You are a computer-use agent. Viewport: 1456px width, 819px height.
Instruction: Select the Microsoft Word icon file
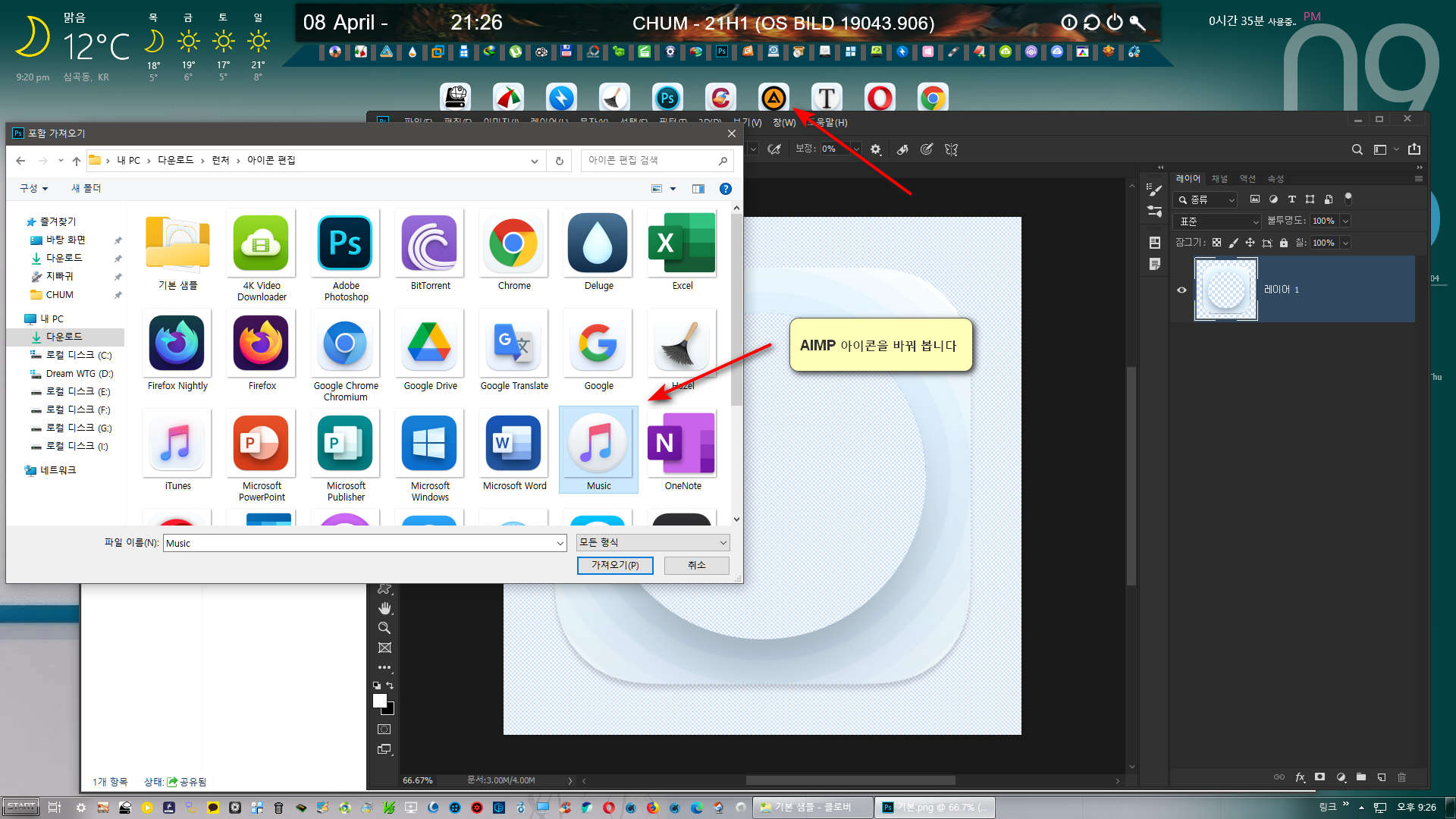point(514,450)
